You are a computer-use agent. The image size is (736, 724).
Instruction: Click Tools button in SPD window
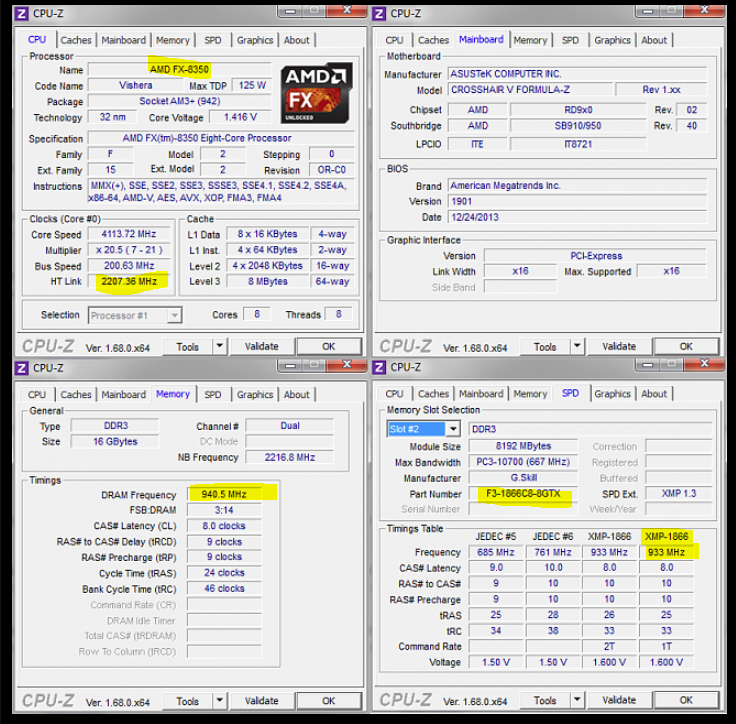click(545, 701)
